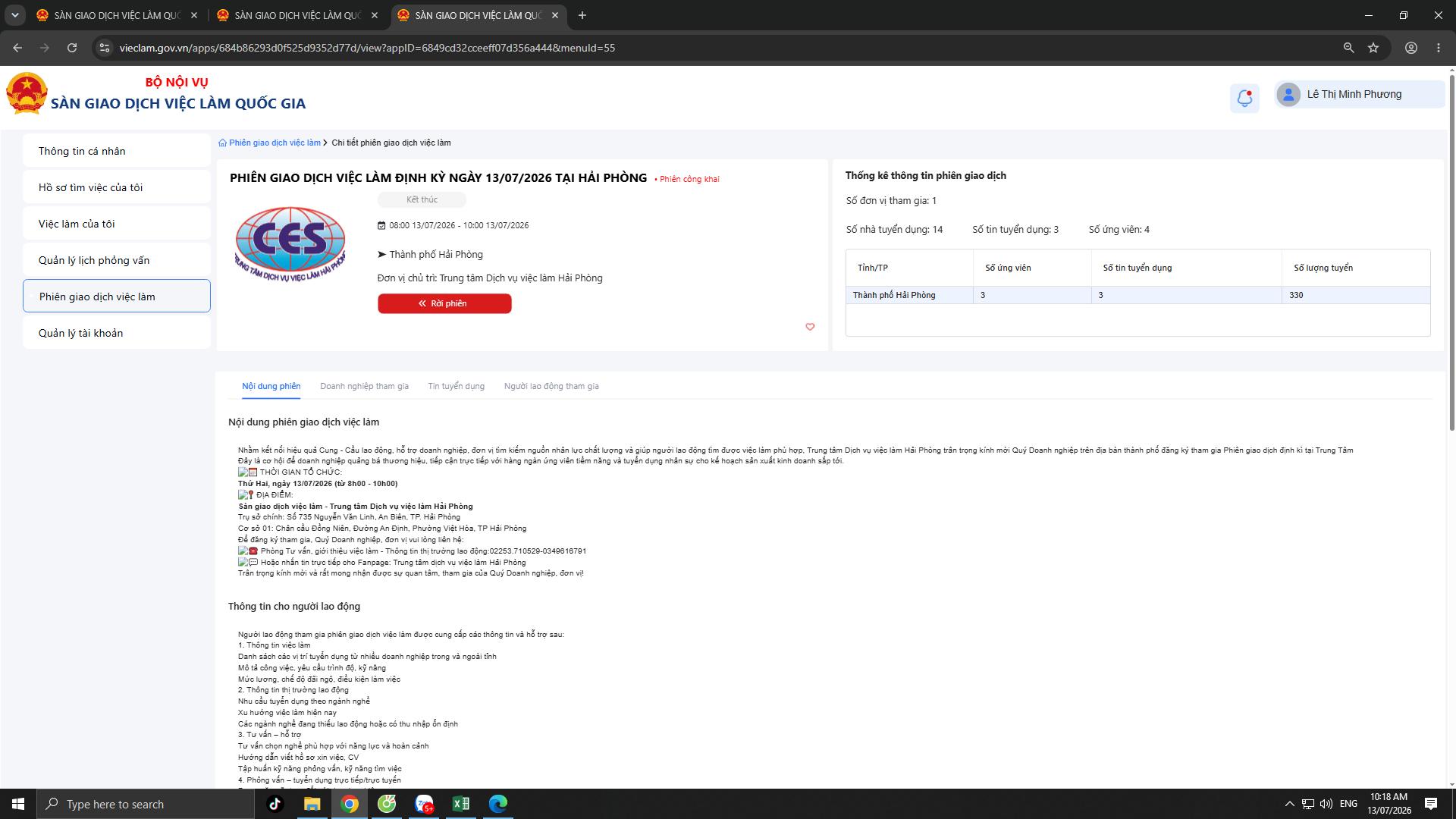
Task: Open Excel from the taskbar
Action: [x=460, y=804]
